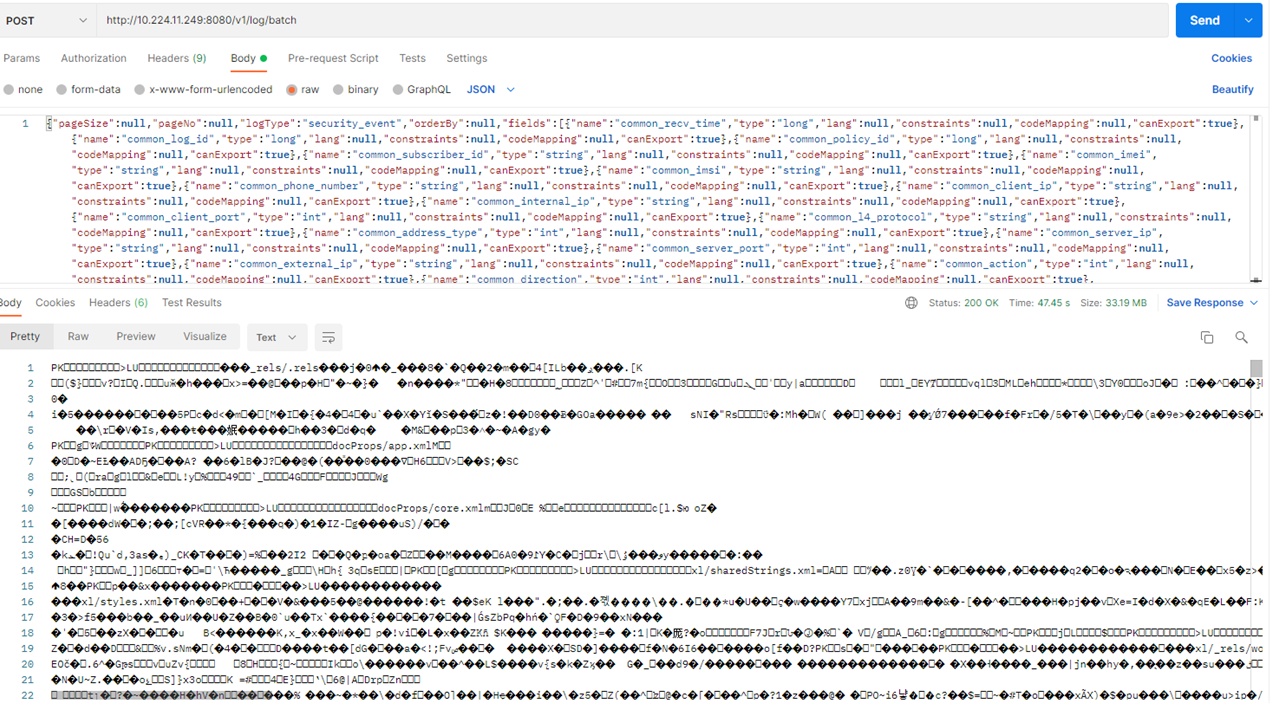The width and height of the screenshot is (1277, 705).
Task: Click the request URL input field
Action: [630, 20]
